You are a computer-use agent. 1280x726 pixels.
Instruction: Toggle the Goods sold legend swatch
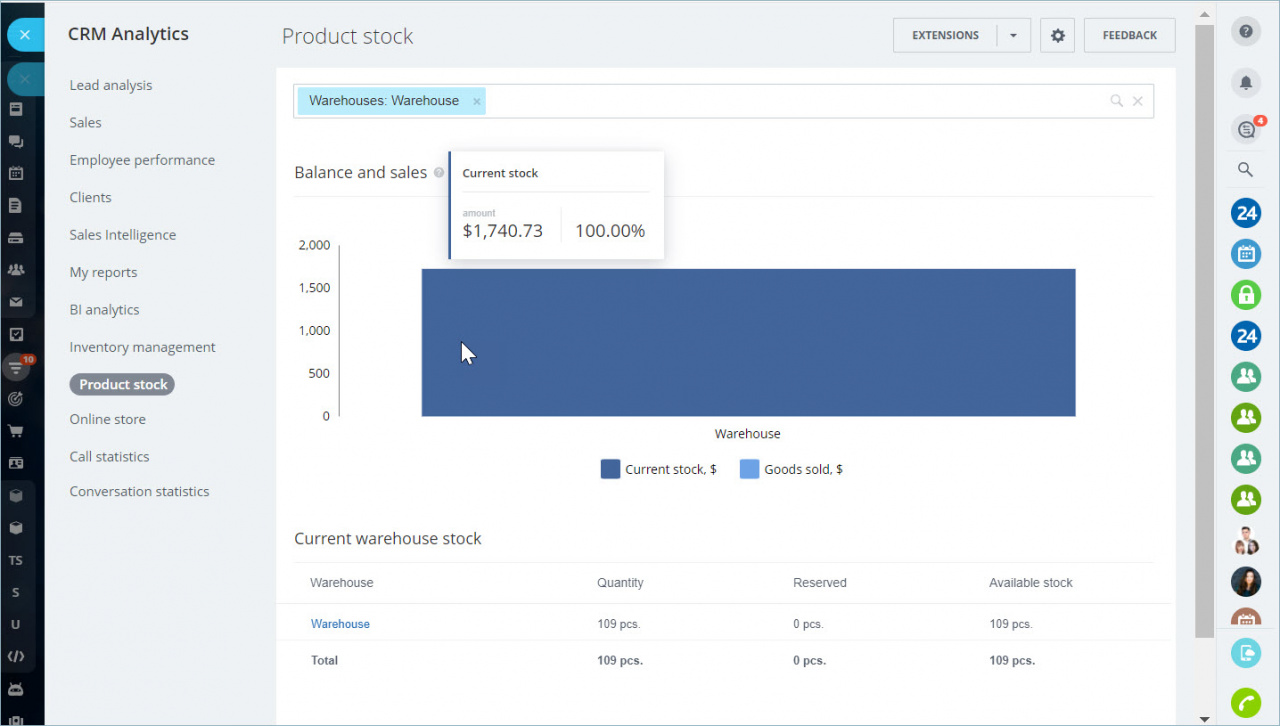click(x=749, y=468)
